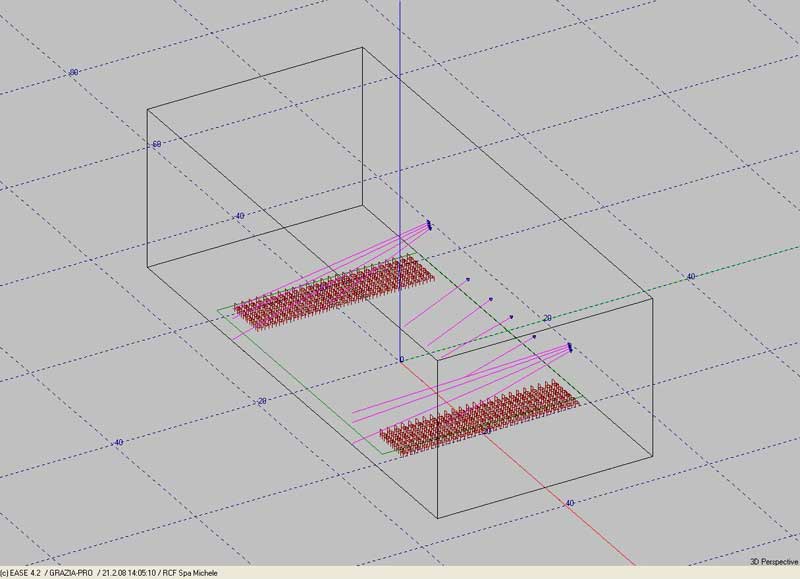800x579 pixels.
Task: Click the fourth small center loudspeaker
Action: pos(534,337)
